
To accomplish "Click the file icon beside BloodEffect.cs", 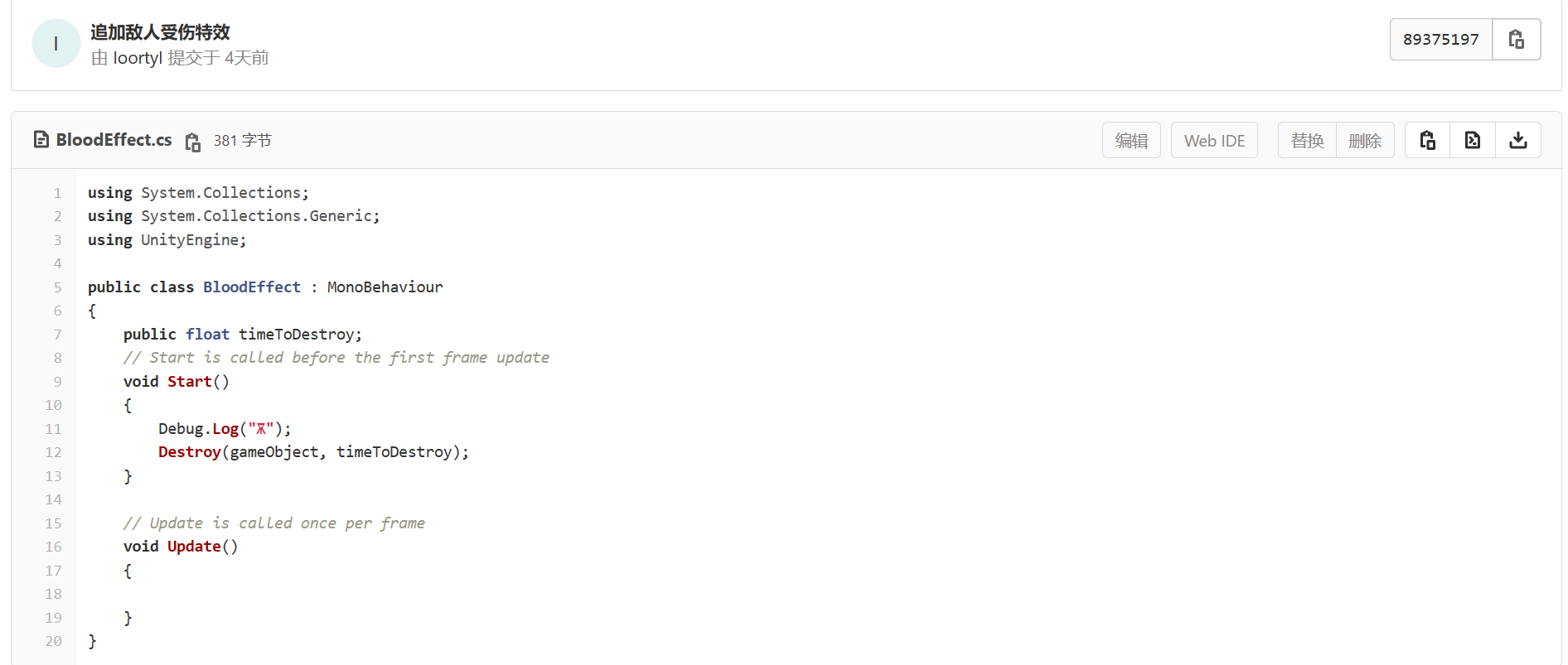I will [41, 140].
